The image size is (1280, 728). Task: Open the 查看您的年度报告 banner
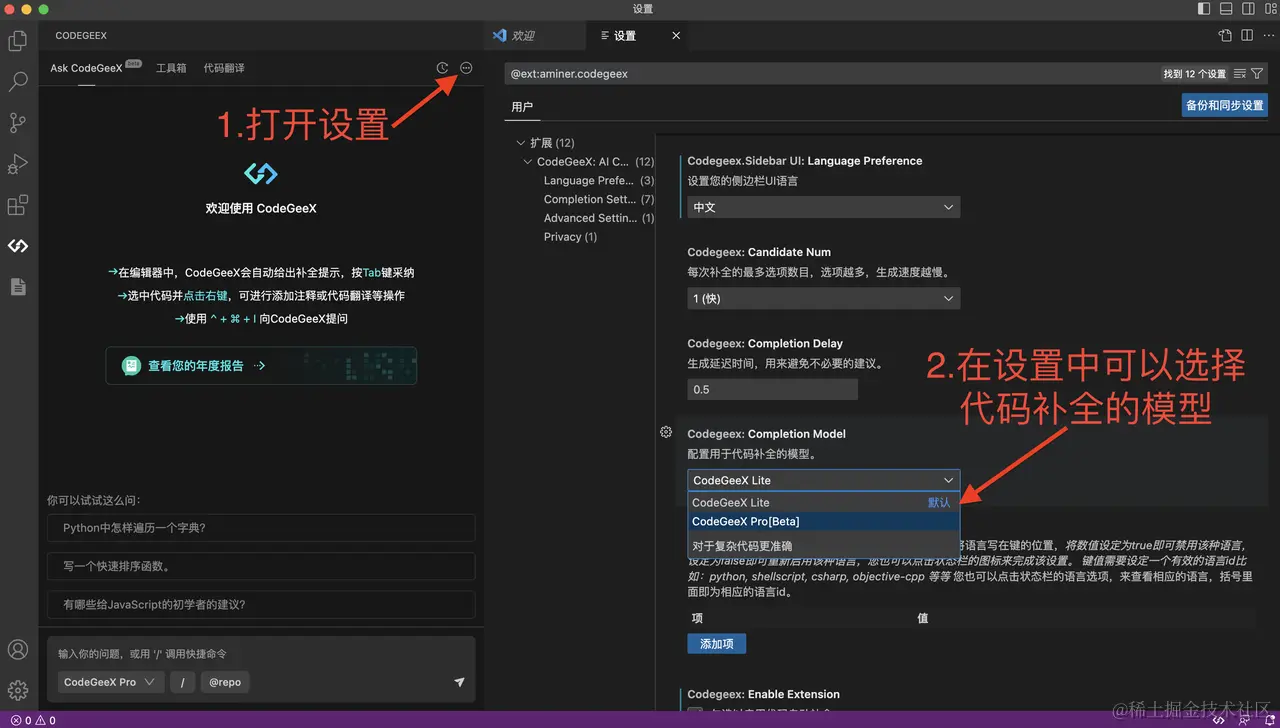point(261,366)
